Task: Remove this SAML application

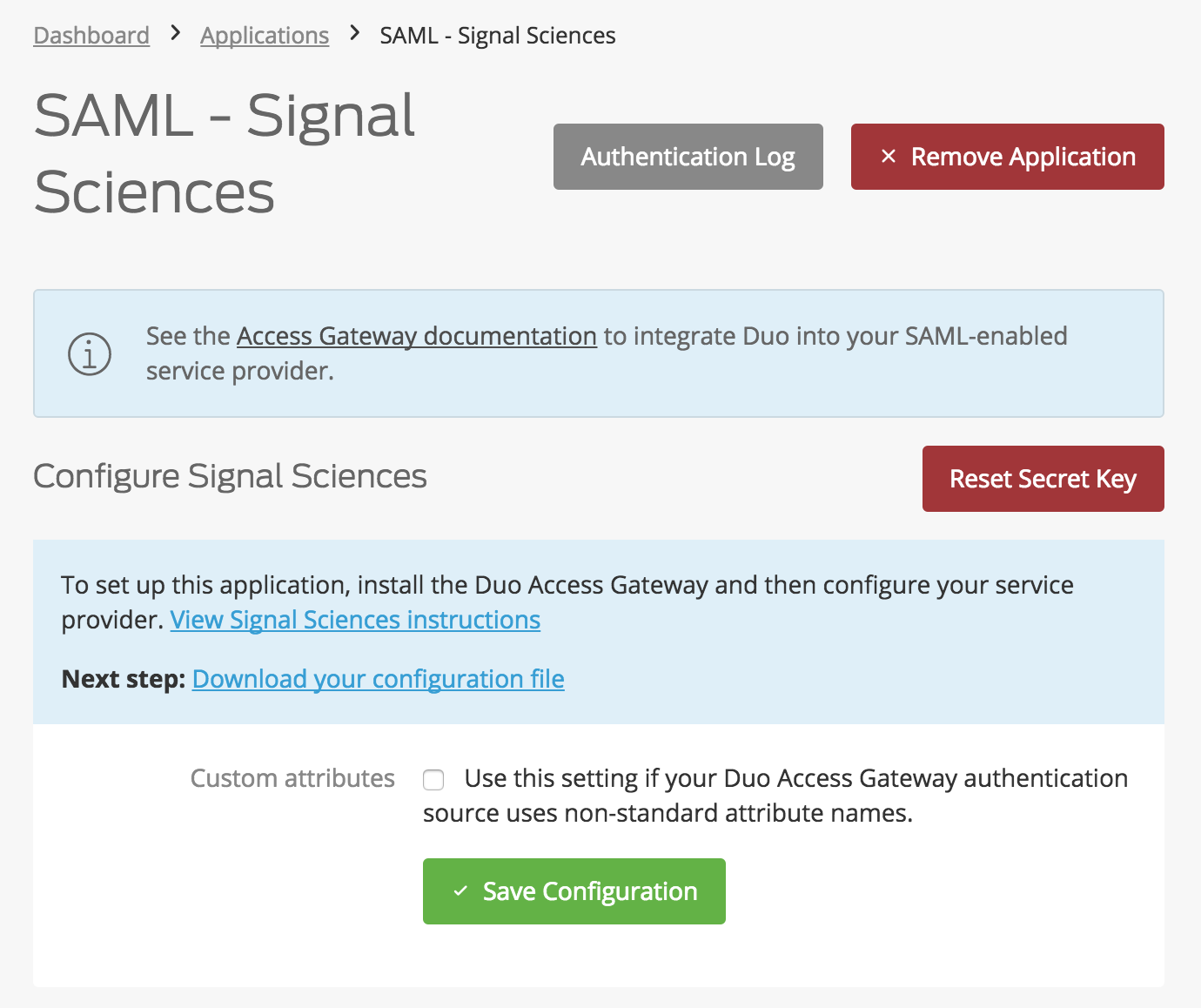Action: (x=1007, y=157)
